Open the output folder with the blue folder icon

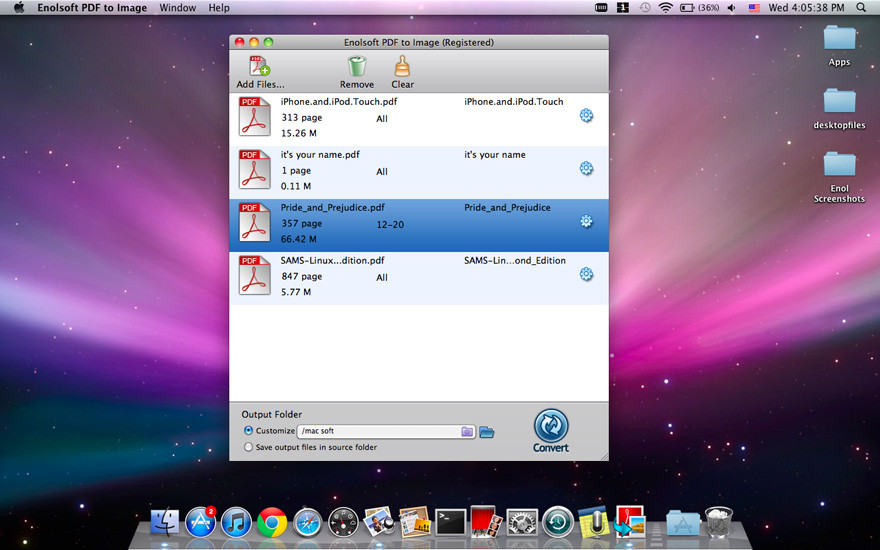click(487, 432)
